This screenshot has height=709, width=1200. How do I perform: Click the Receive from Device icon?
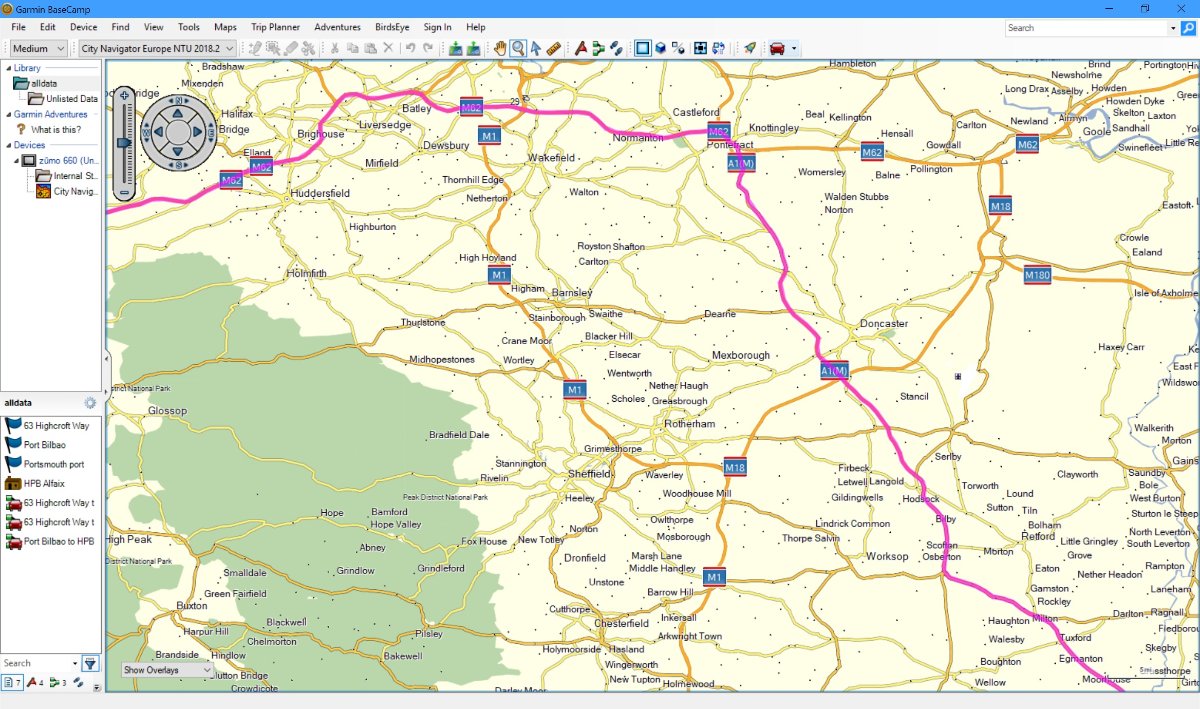tap(473, 48)
